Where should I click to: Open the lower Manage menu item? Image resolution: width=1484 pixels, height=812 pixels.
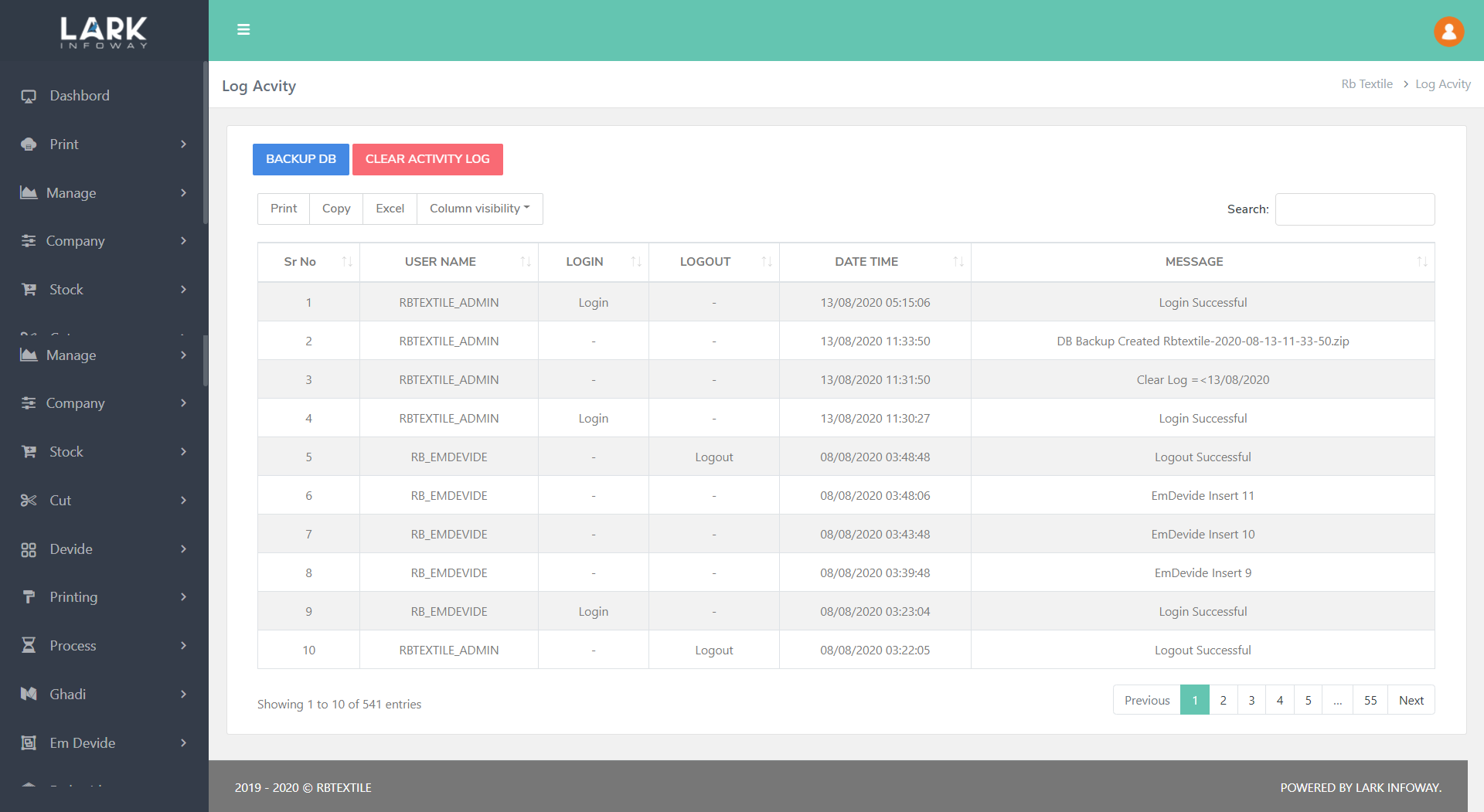tap(104, 355)
